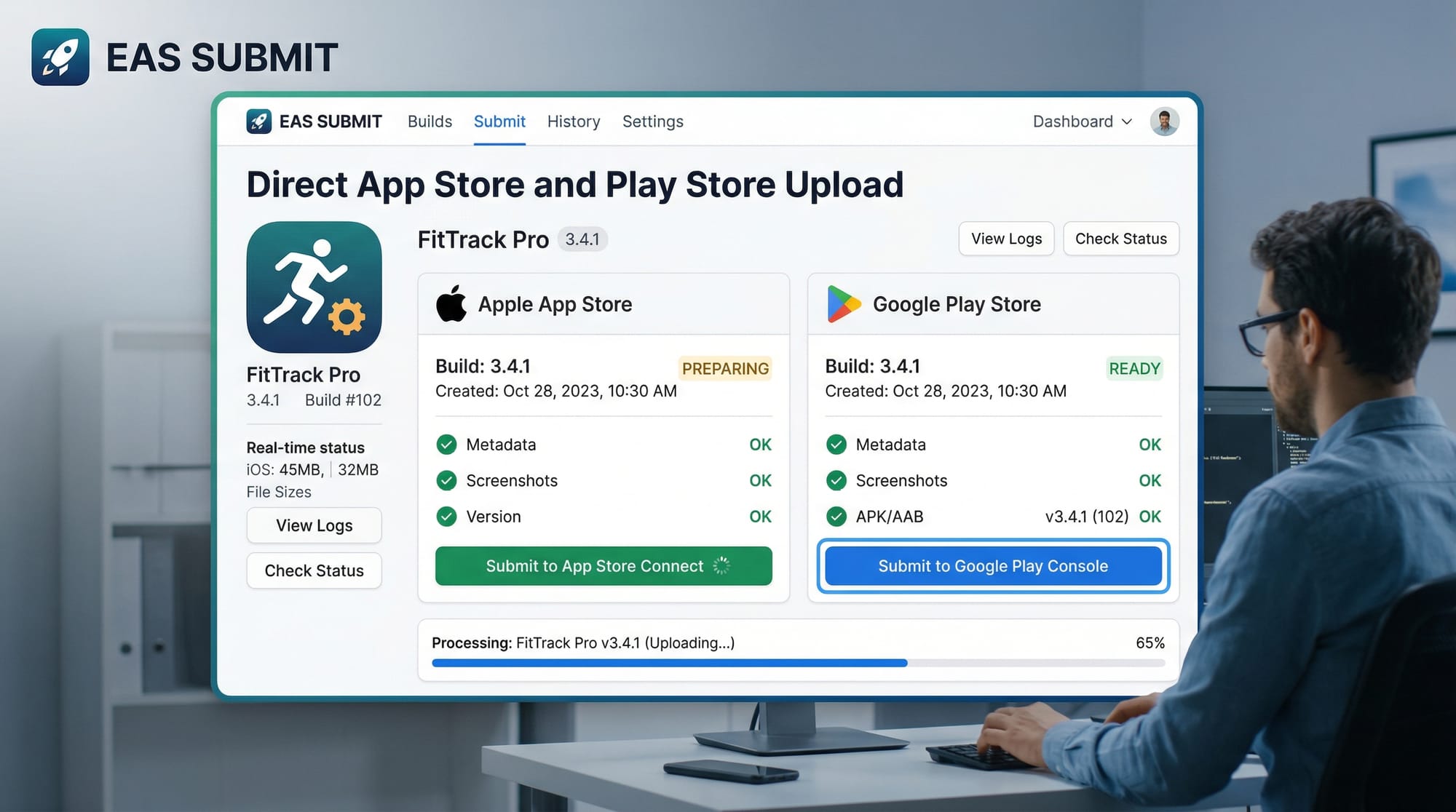Switch to the Builds tab
Viewport: 1456px width, 812px height.
[x=430, y=122]
